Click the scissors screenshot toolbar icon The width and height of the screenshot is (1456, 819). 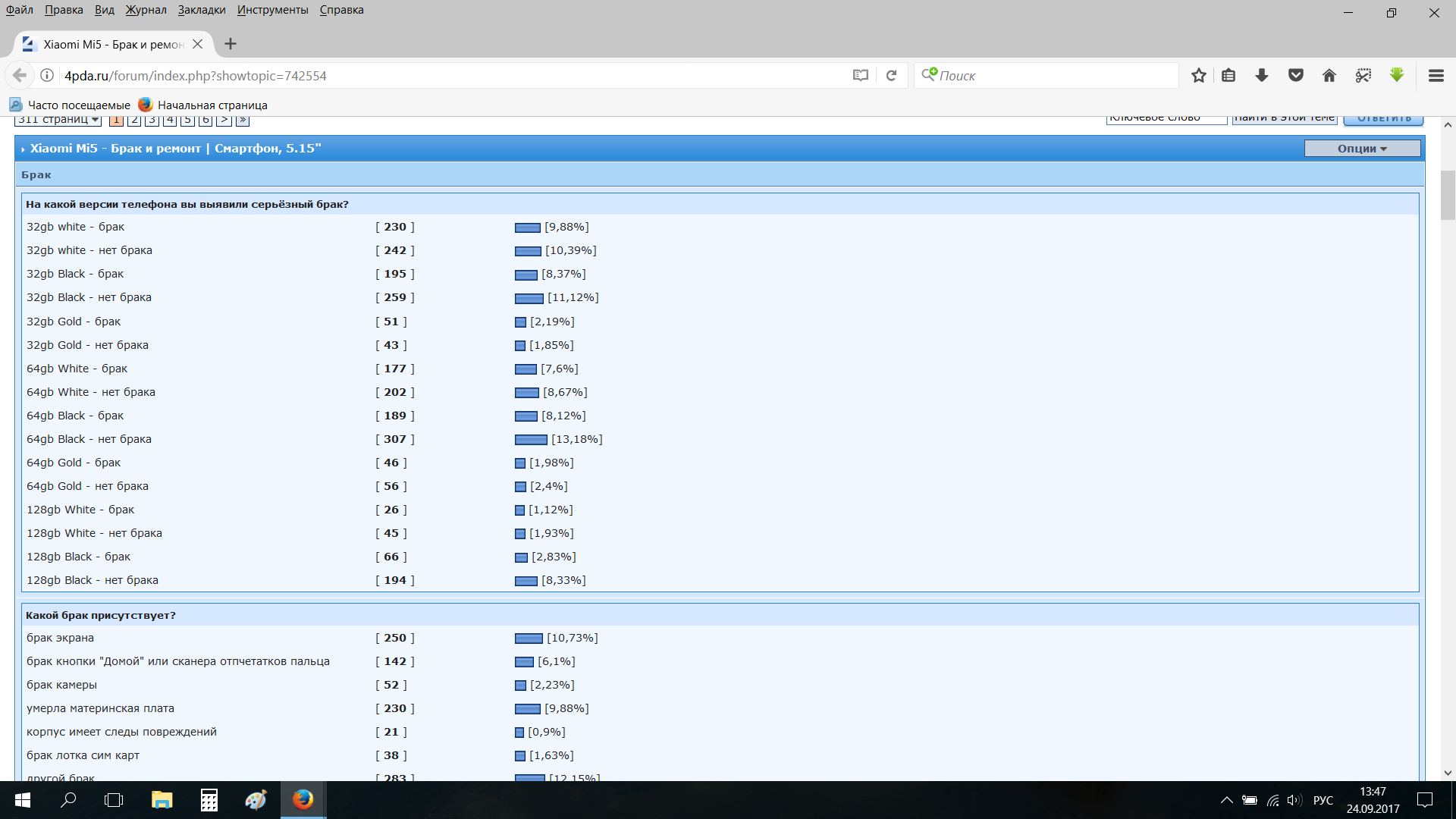[x=1363, y=75]
